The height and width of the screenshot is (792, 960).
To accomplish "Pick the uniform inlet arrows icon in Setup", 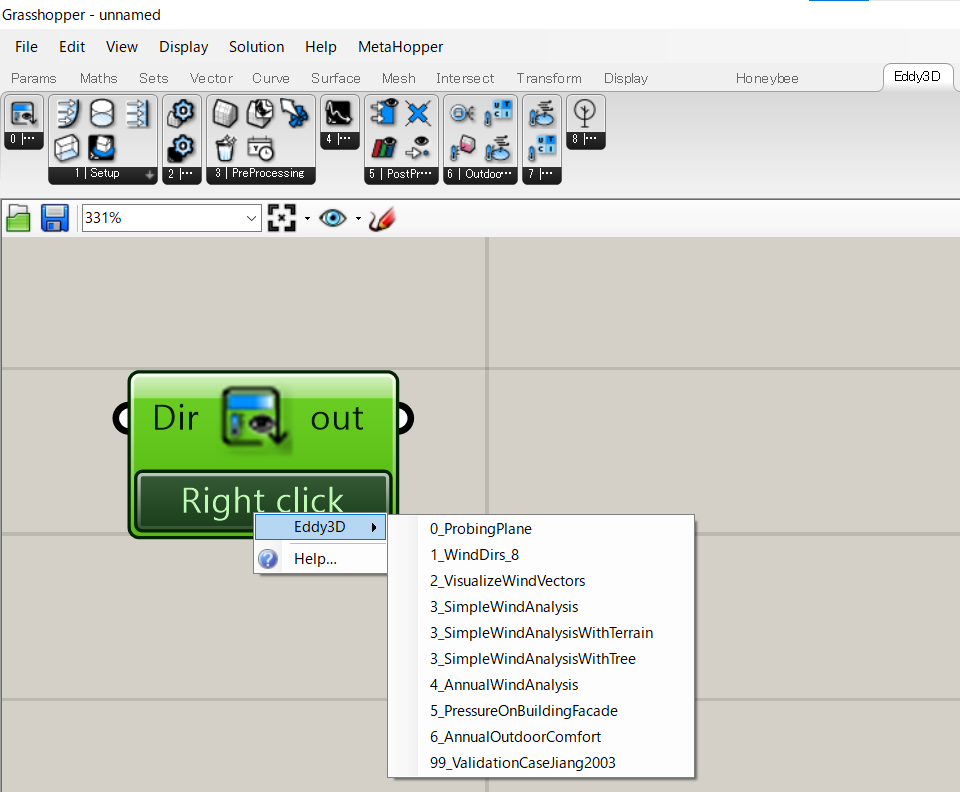I will pyautogui.click(x=138, y=113).
